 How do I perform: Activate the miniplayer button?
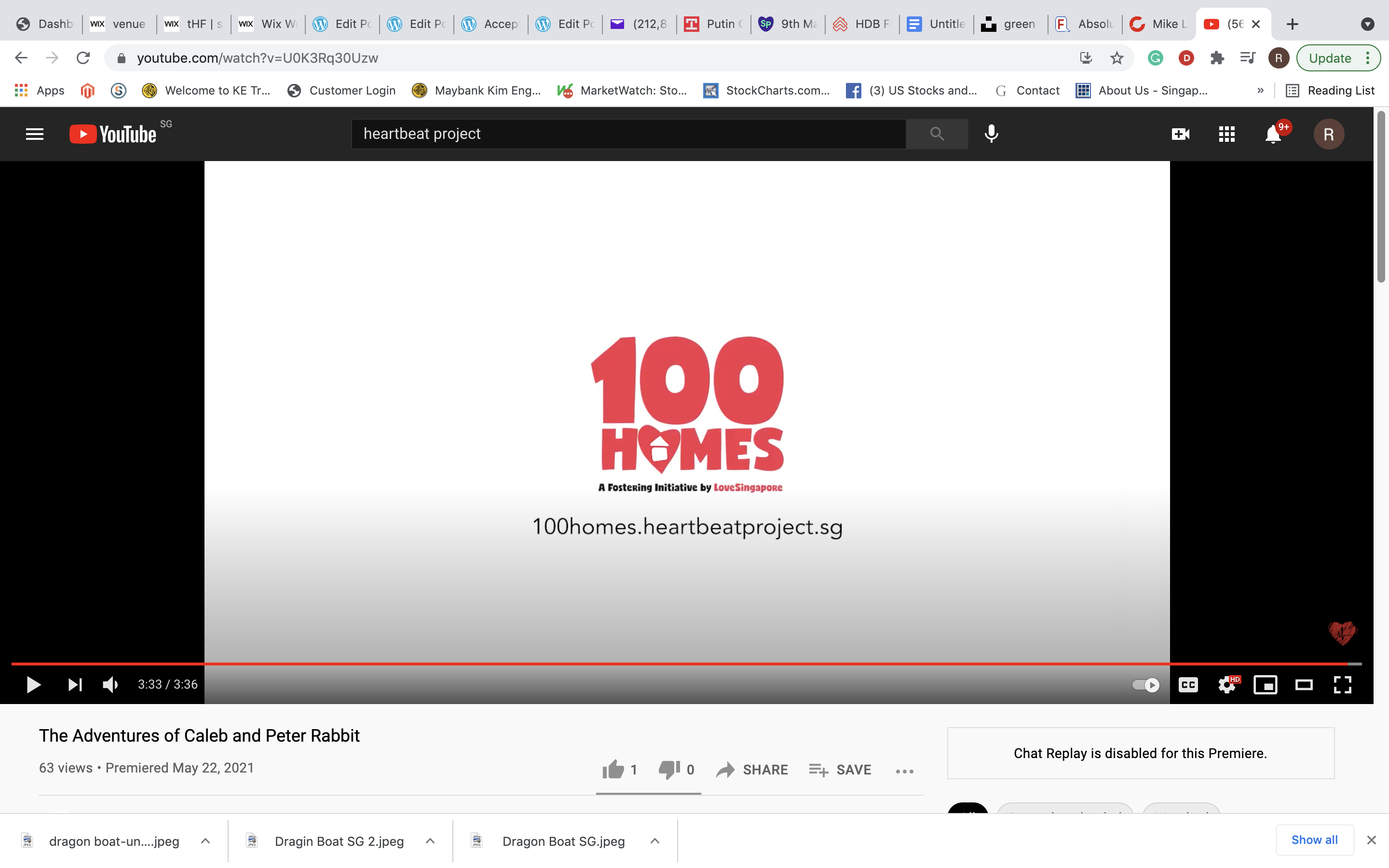tap(1265, 684)
